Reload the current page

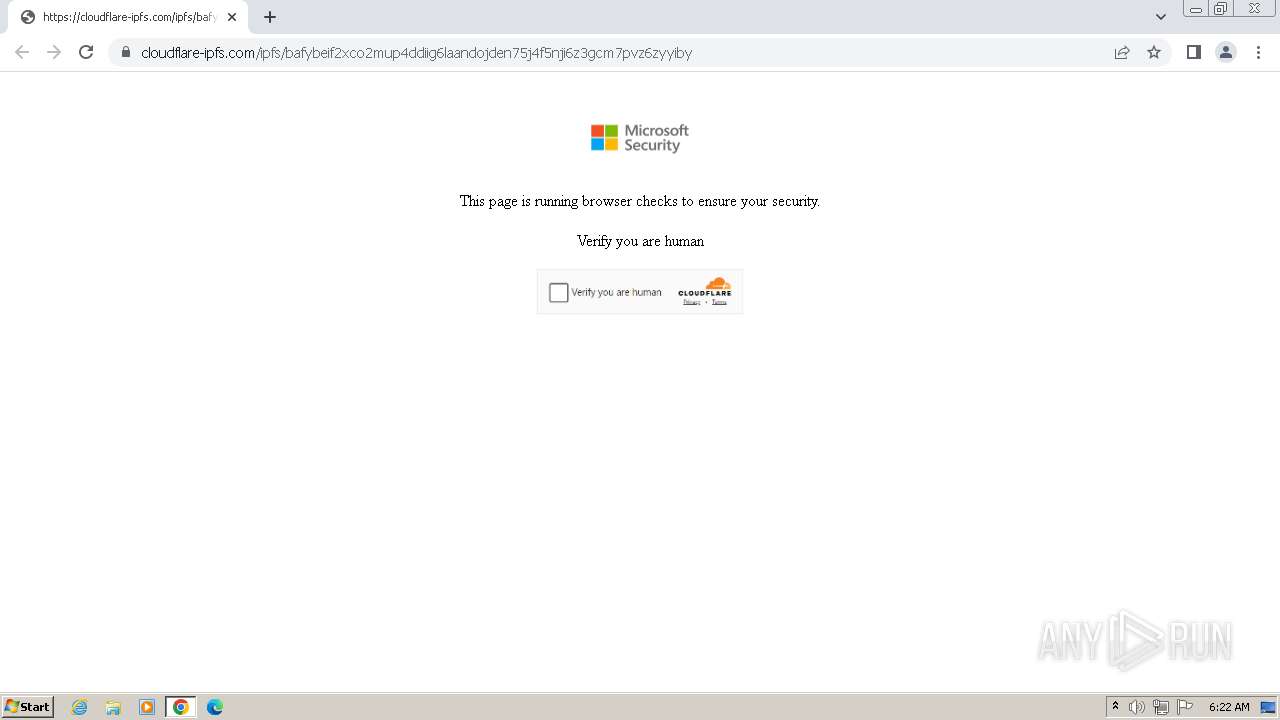click(x=86, y=53)
